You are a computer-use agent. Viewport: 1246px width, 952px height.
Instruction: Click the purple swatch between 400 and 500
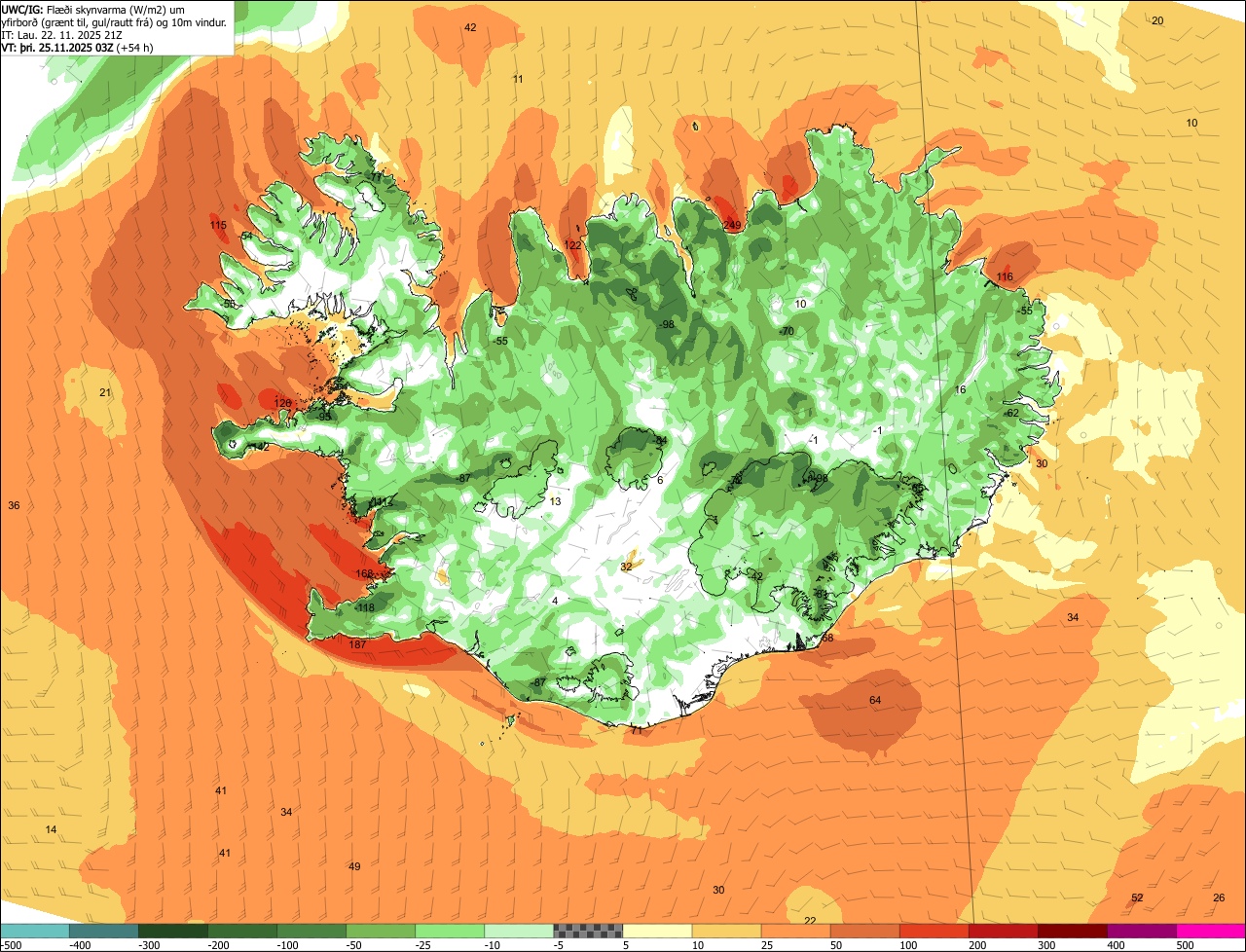1142,931
